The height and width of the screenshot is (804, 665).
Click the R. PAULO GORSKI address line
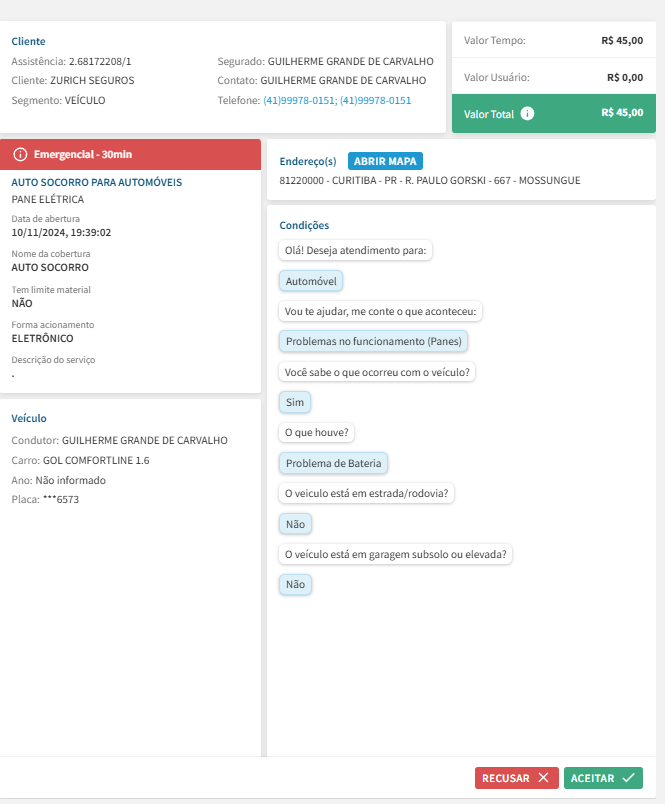[x=430, y=181]
